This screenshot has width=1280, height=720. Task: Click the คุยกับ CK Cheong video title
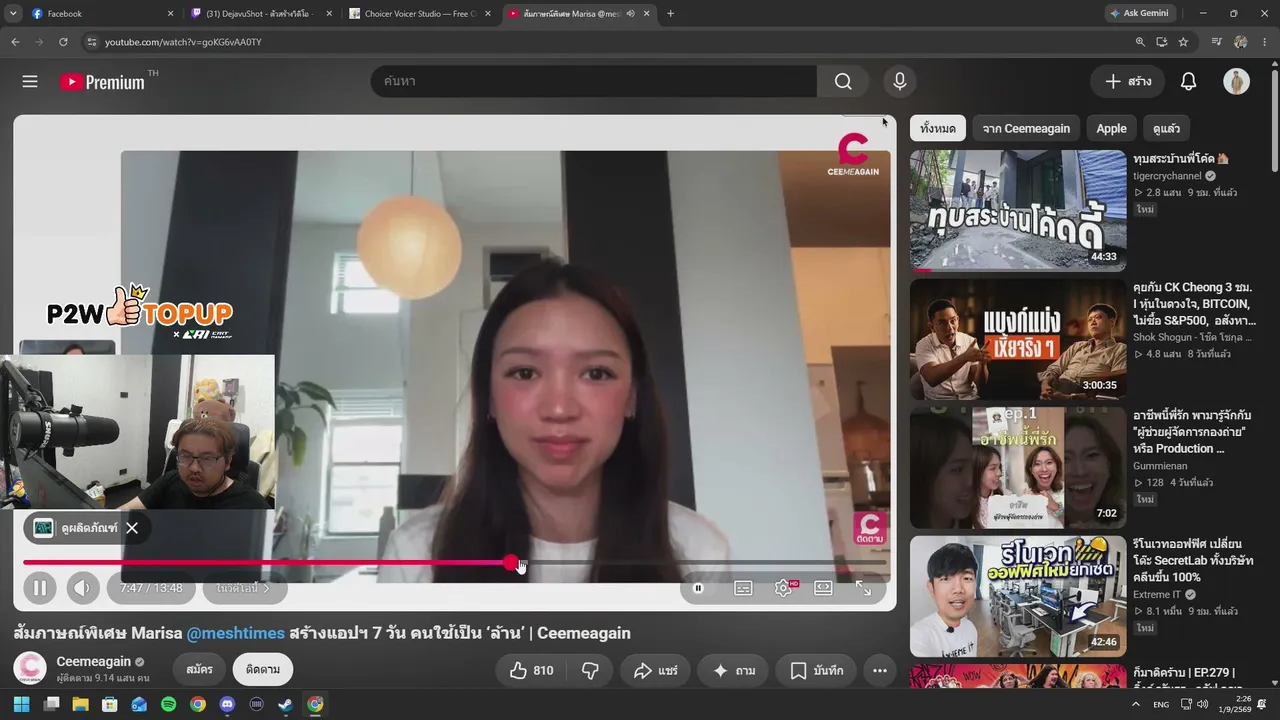coord(1195,304)
